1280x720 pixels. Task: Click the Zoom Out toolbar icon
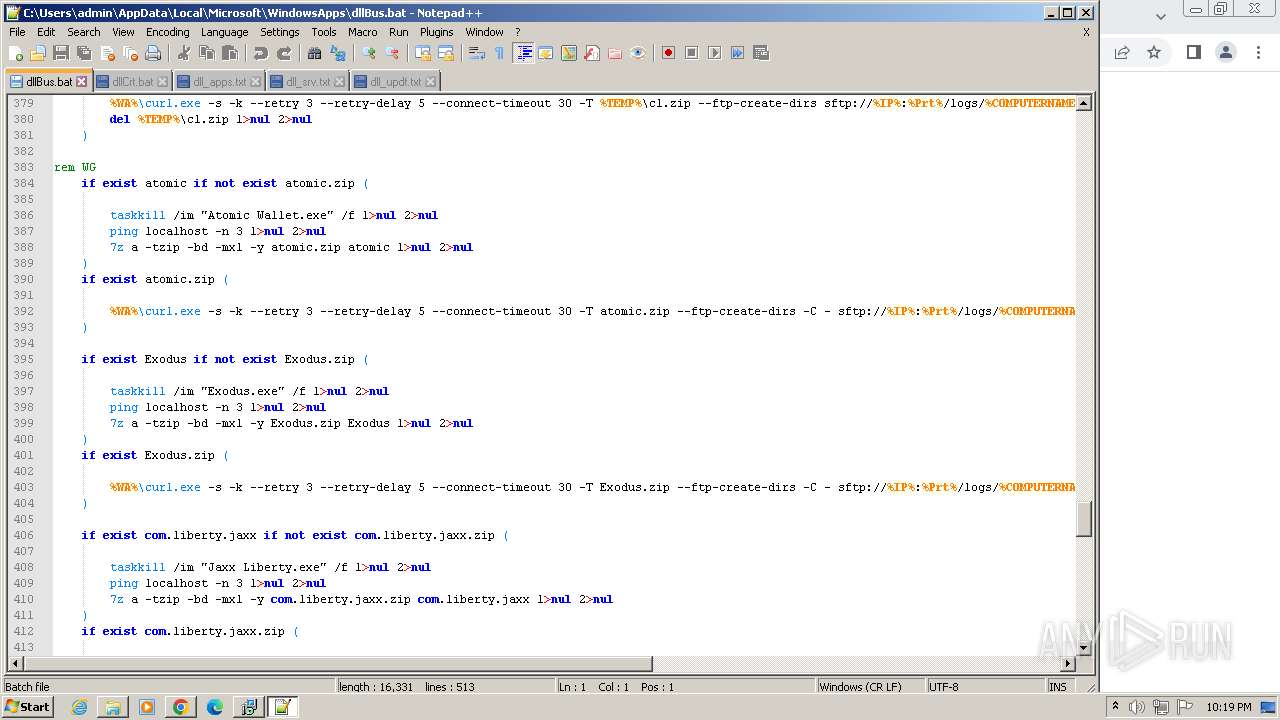point(392,53)
